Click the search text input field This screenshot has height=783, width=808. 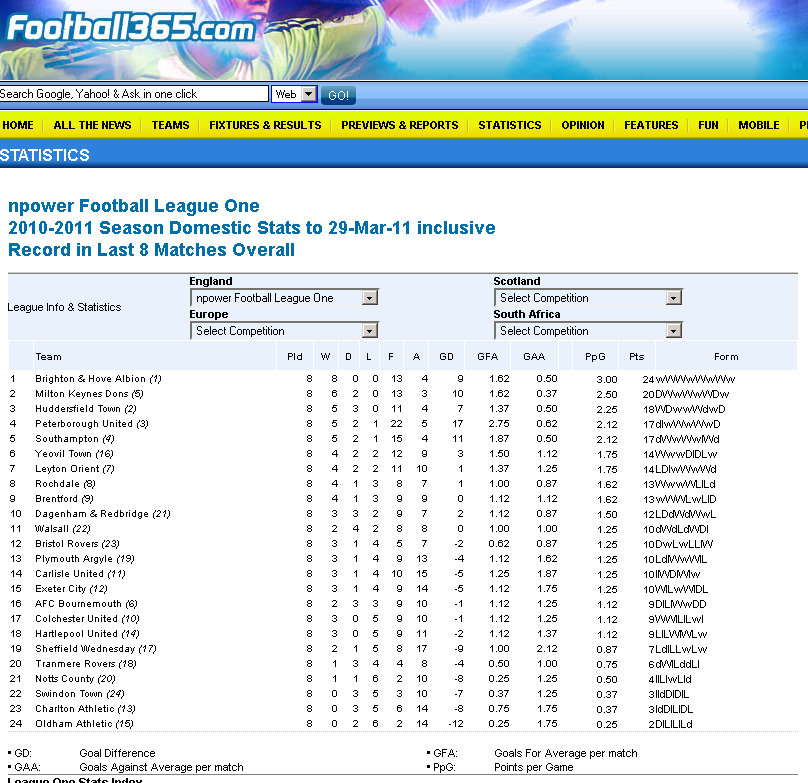click(134, 94)
